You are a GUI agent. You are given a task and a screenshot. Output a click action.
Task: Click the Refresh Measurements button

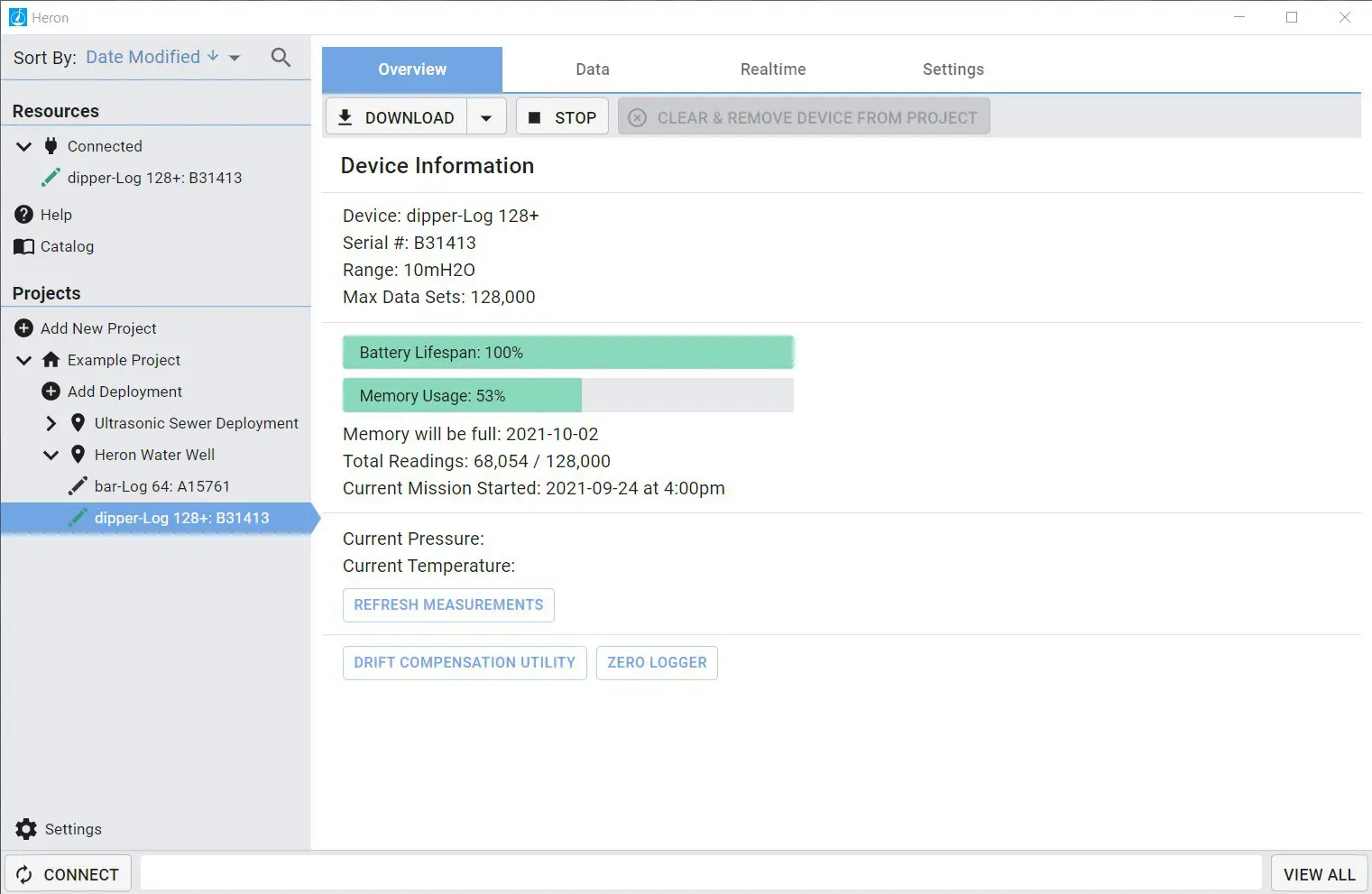(x=448, y=605)
